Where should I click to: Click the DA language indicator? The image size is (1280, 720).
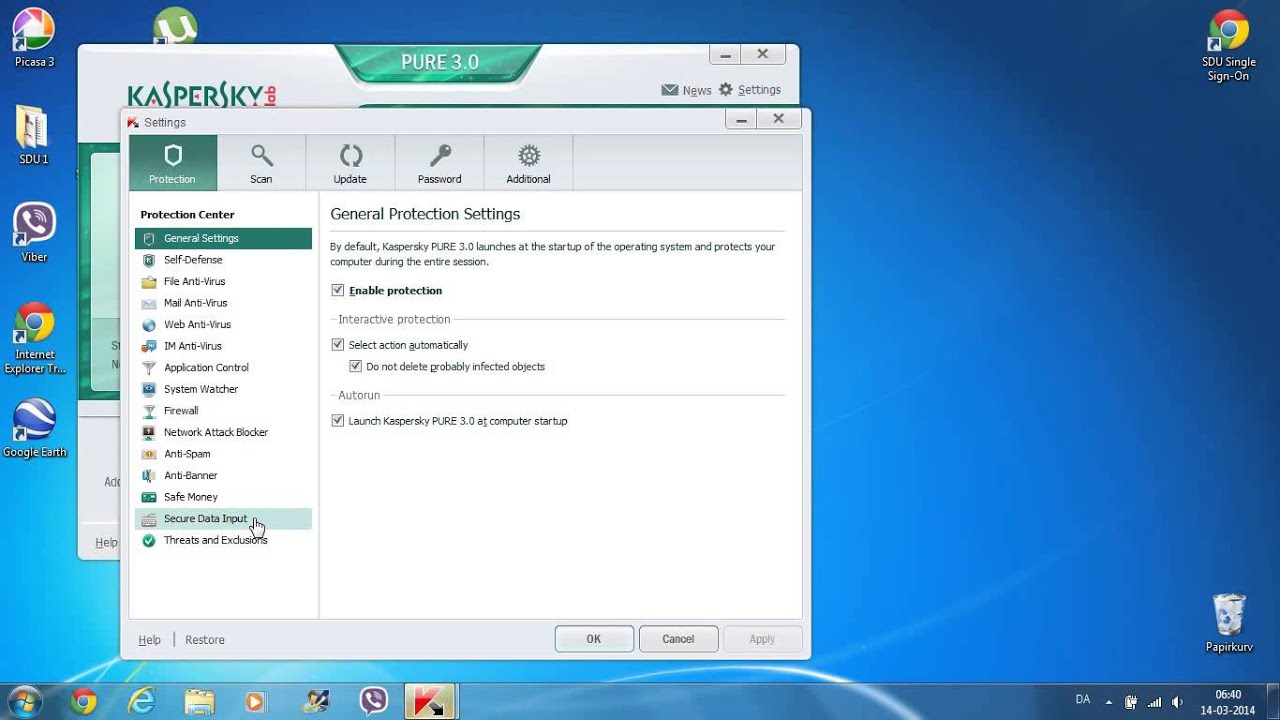(x=1083, y=700)
